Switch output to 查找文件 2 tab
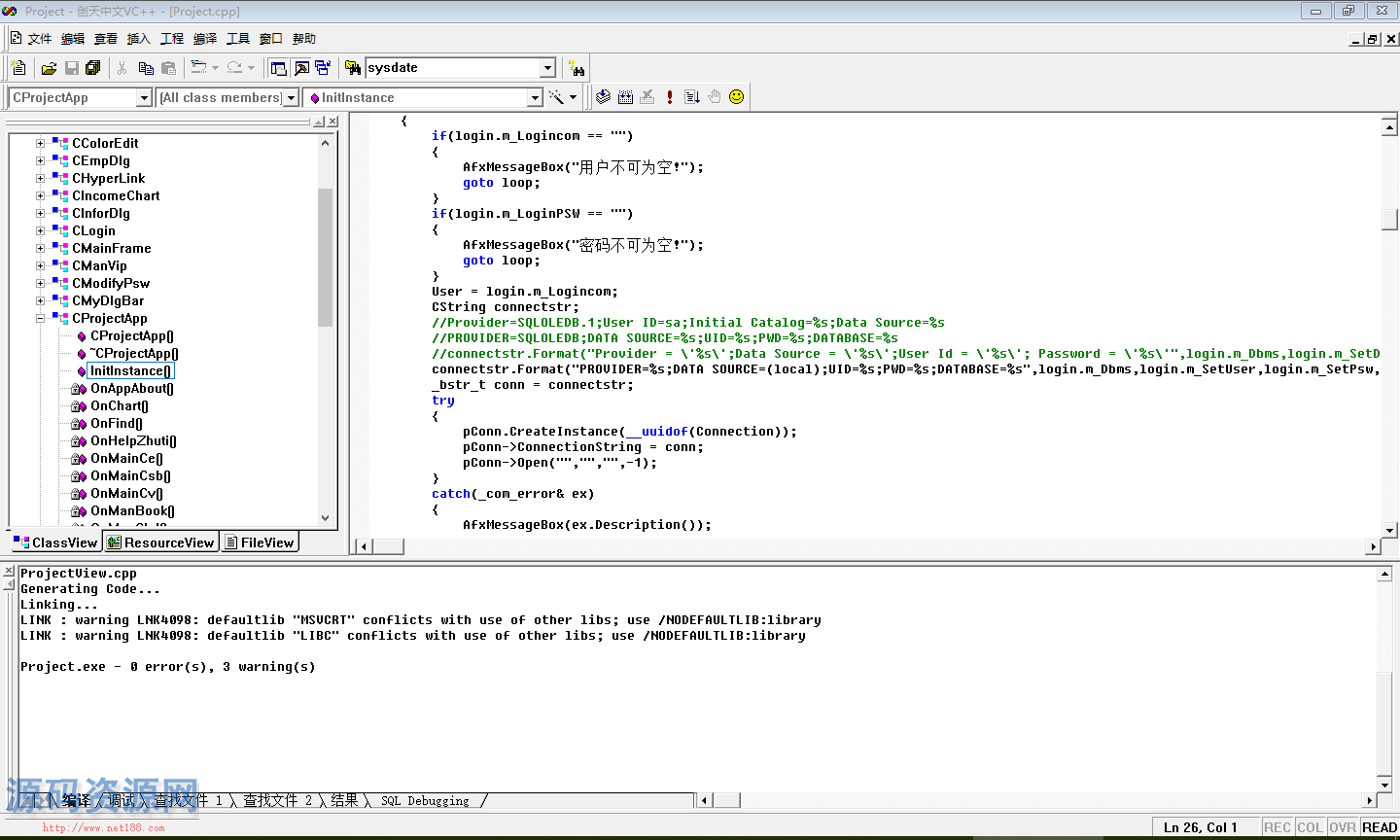 (x=278, y=800)
